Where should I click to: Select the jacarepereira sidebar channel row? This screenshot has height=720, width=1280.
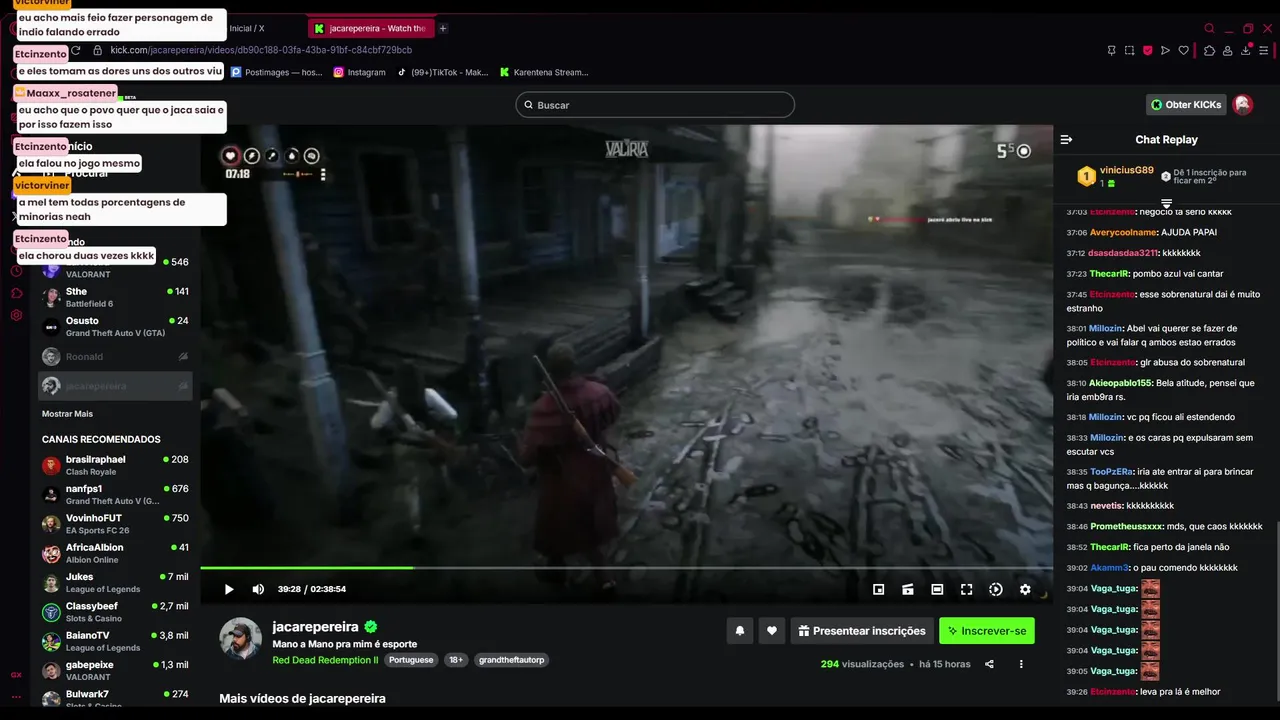pyautogui.click(x=115, y=386)
